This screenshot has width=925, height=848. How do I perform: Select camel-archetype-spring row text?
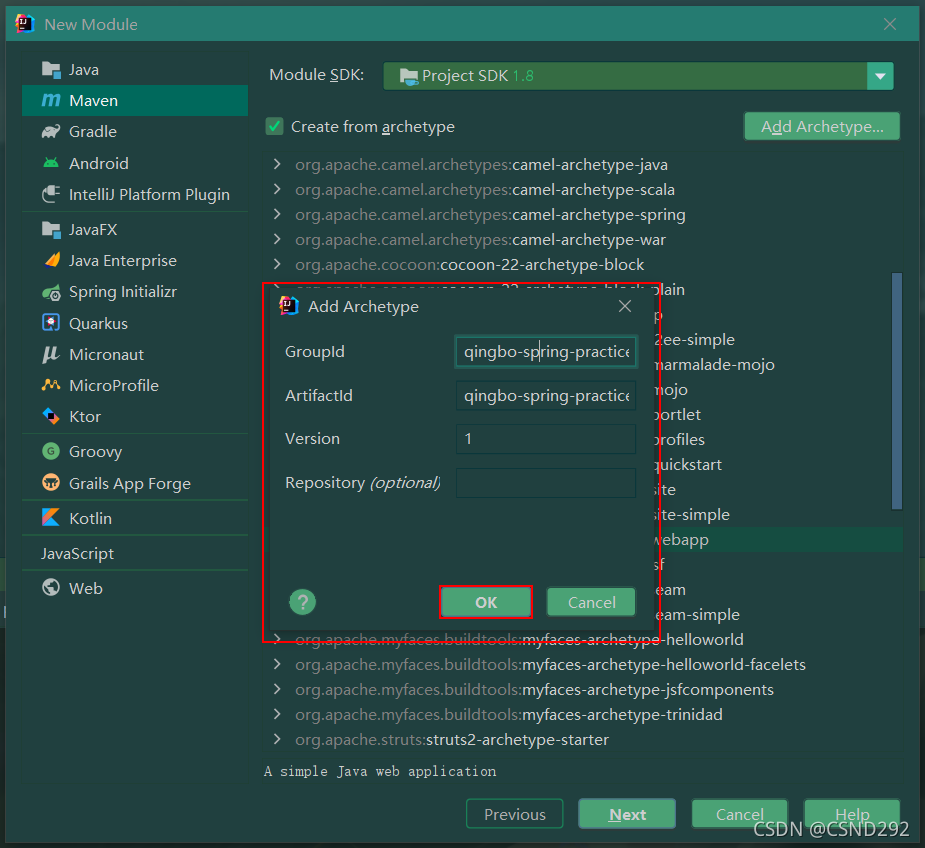490,215
